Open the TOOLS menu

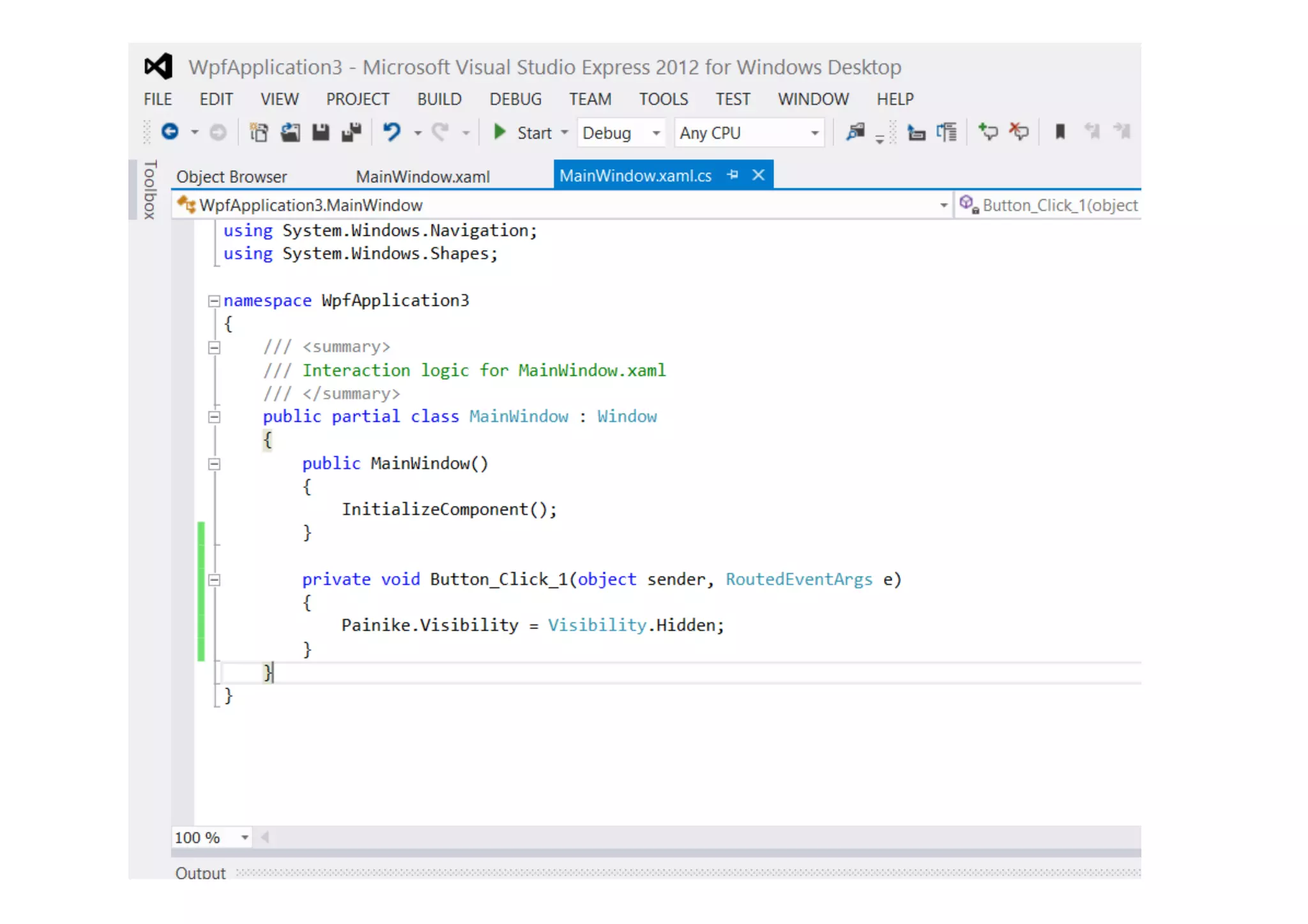pyautogui.click(x=664, y=99)
